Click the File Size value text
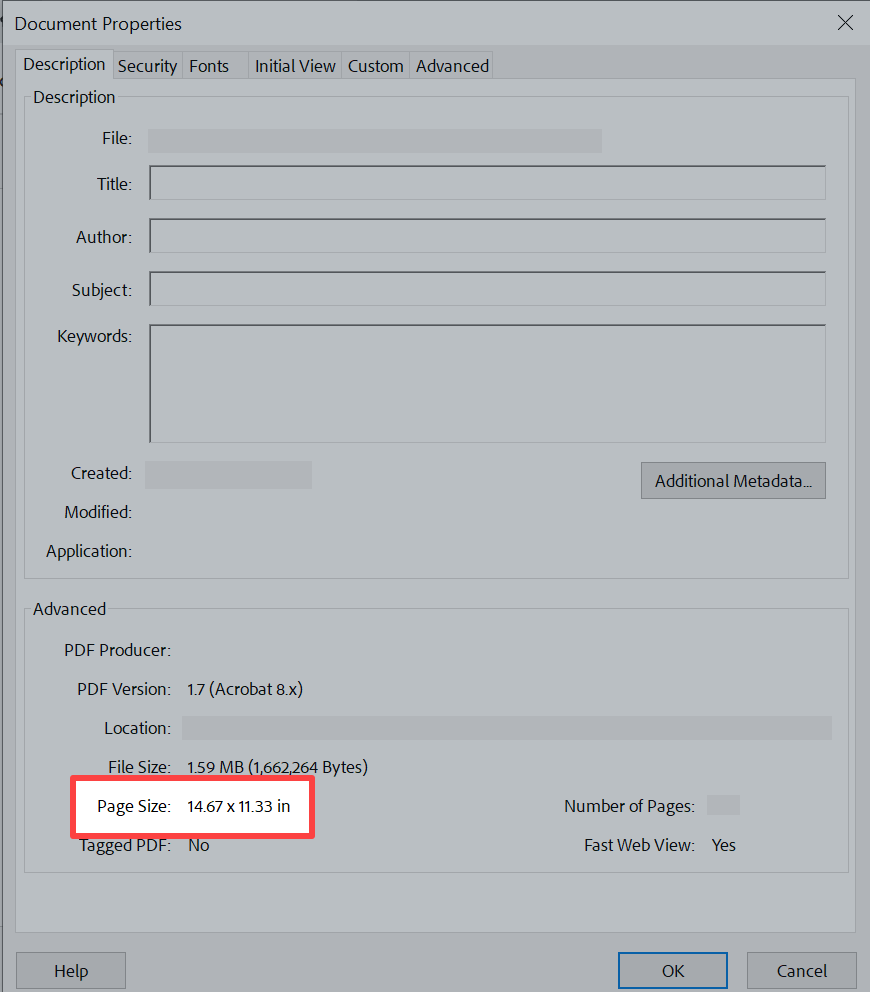 click(x=275, y=767)
